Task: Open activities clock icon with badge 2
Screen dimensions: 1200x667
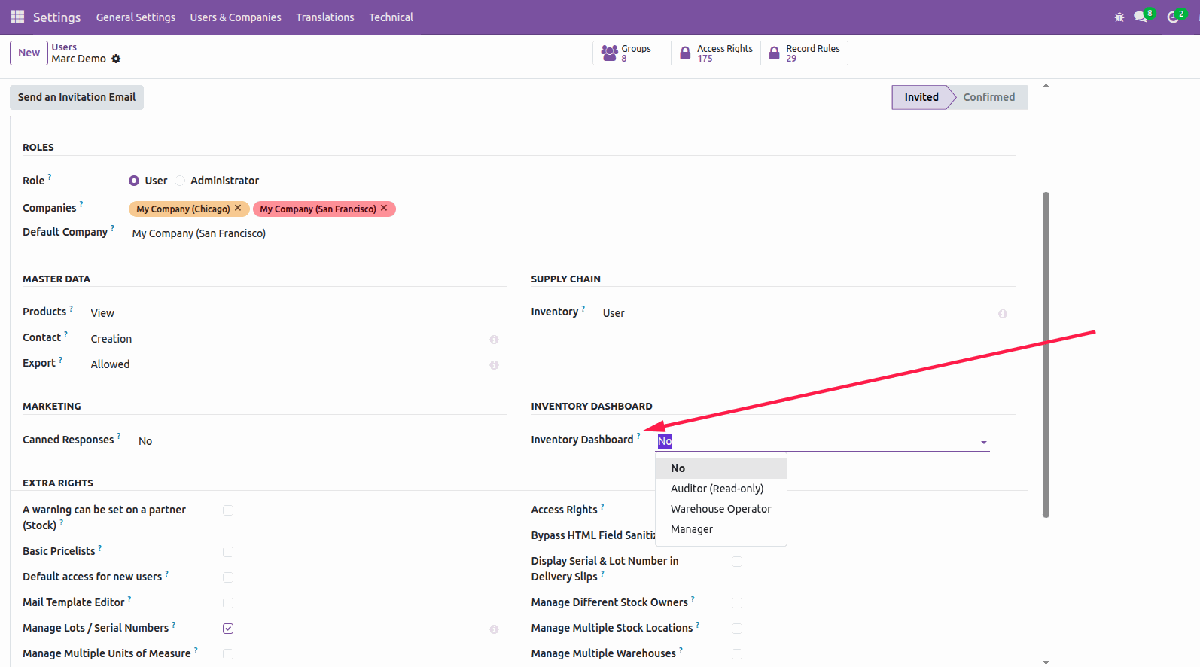Action: click(x=1176, y=16)
